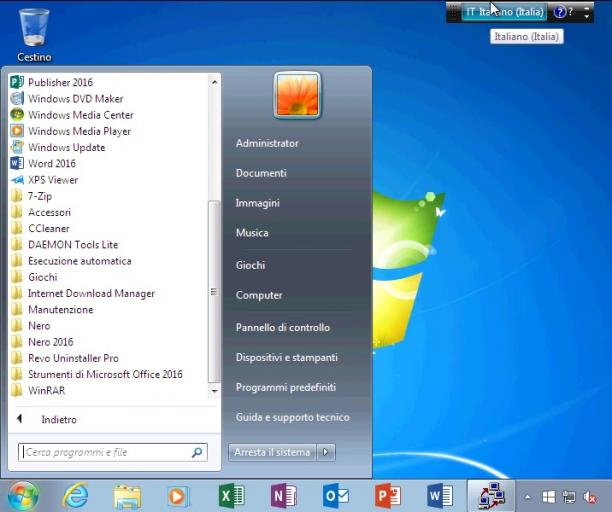Open Musica in the Start menu
This screenshot has width=612, height=512.
pos(252,233)
